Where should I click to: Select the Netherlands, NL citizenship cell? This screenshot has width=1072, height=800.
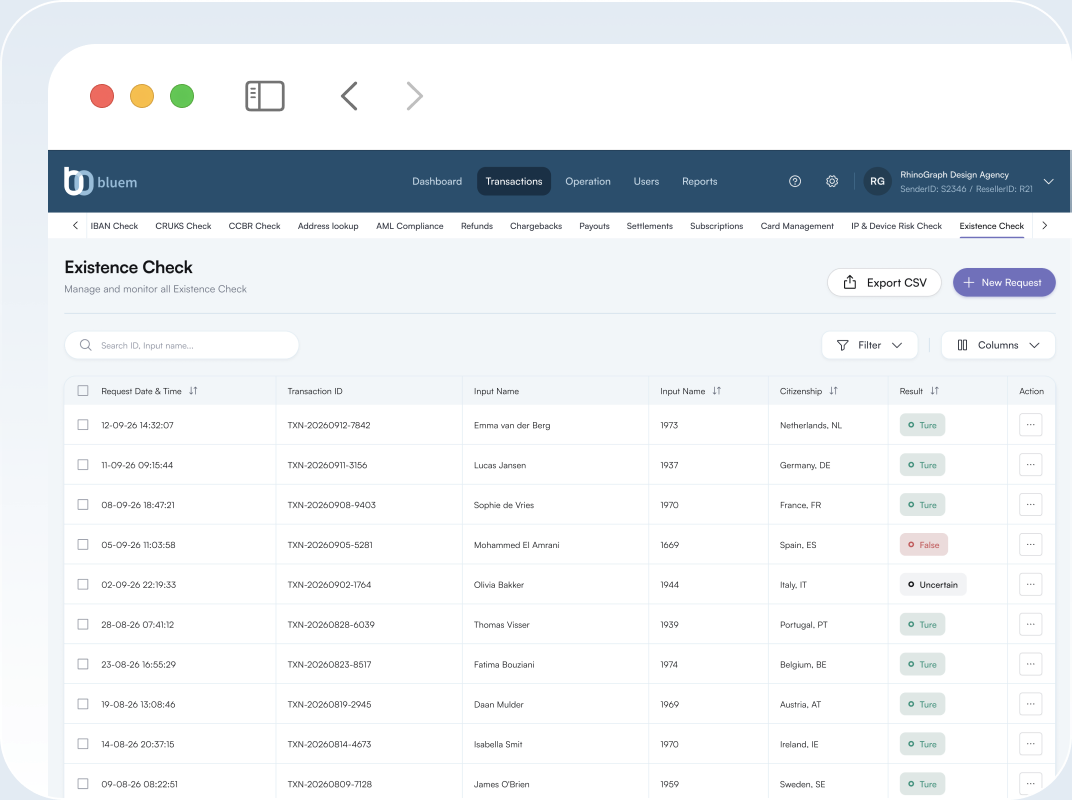811,425
